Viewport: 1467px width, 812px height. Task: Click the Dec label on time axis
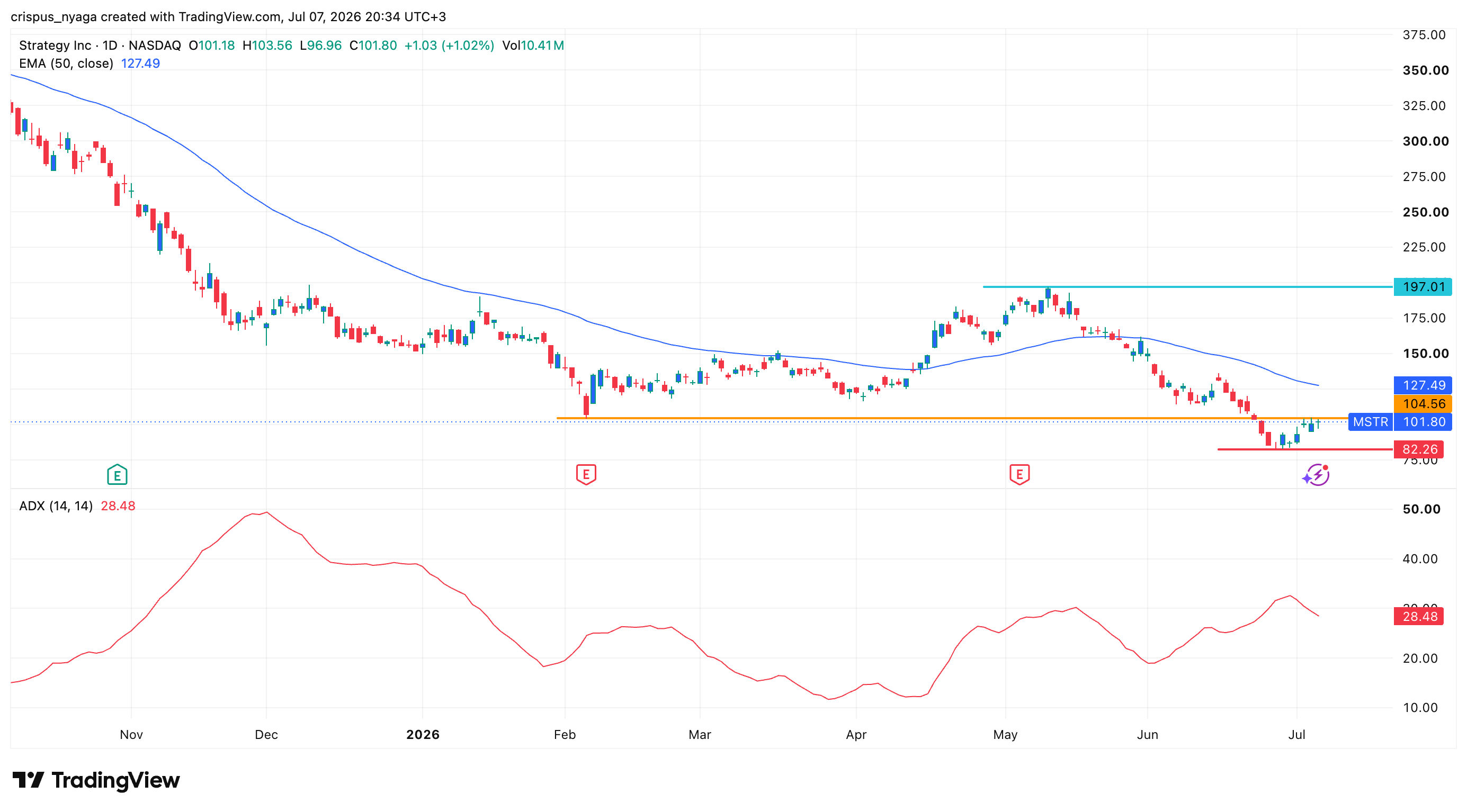(266, 735)
